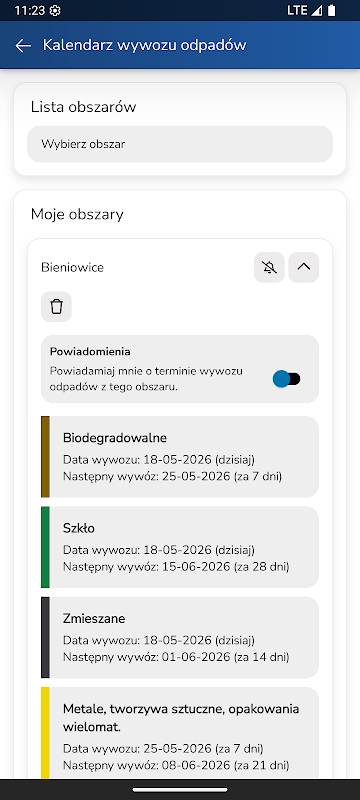Click the yellow Metale color stripe
The width and height of the screenshot is (360, 800).
click(x=45, y=733)
